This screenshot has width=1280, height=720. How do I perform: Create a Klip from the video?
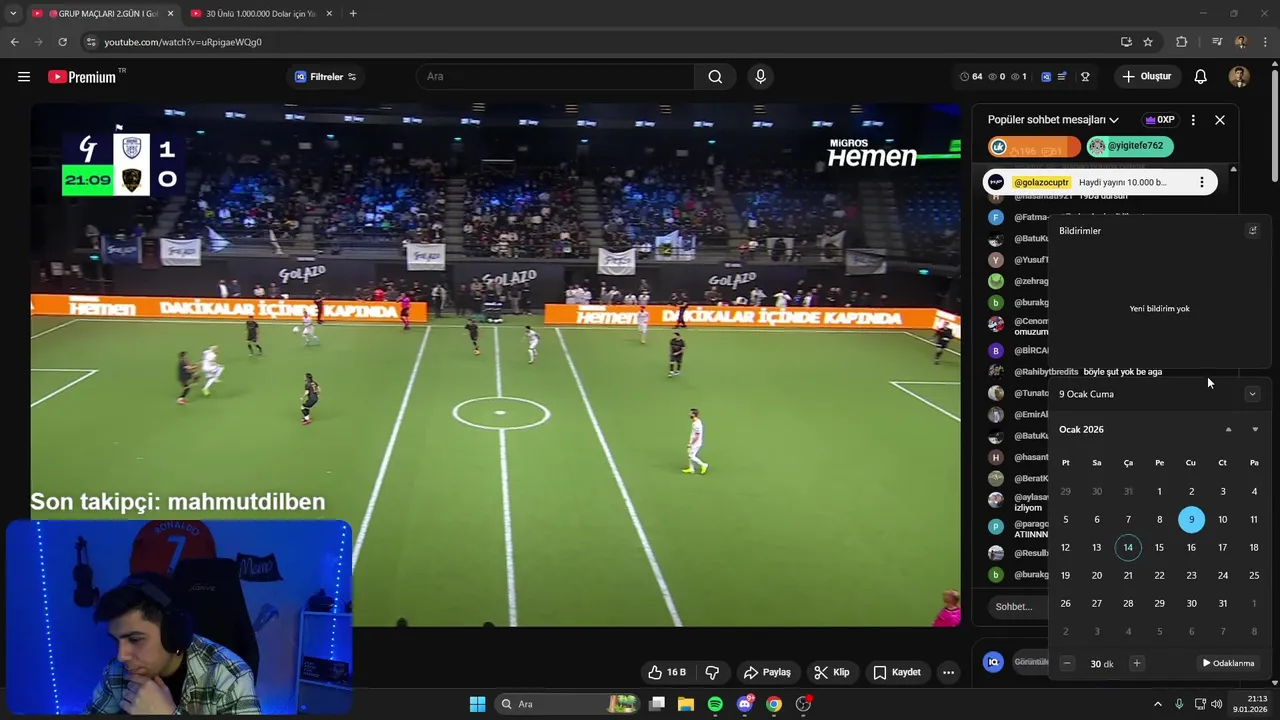(x=831, y=672)
